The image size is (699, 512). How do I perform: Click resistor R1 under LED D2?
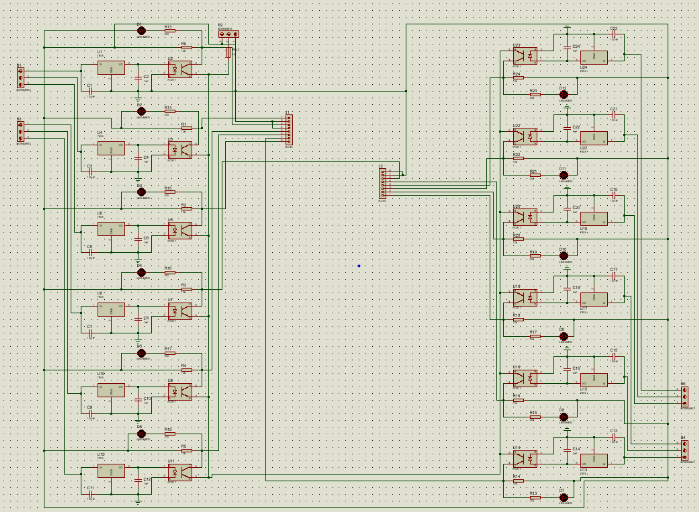point(187,128)
